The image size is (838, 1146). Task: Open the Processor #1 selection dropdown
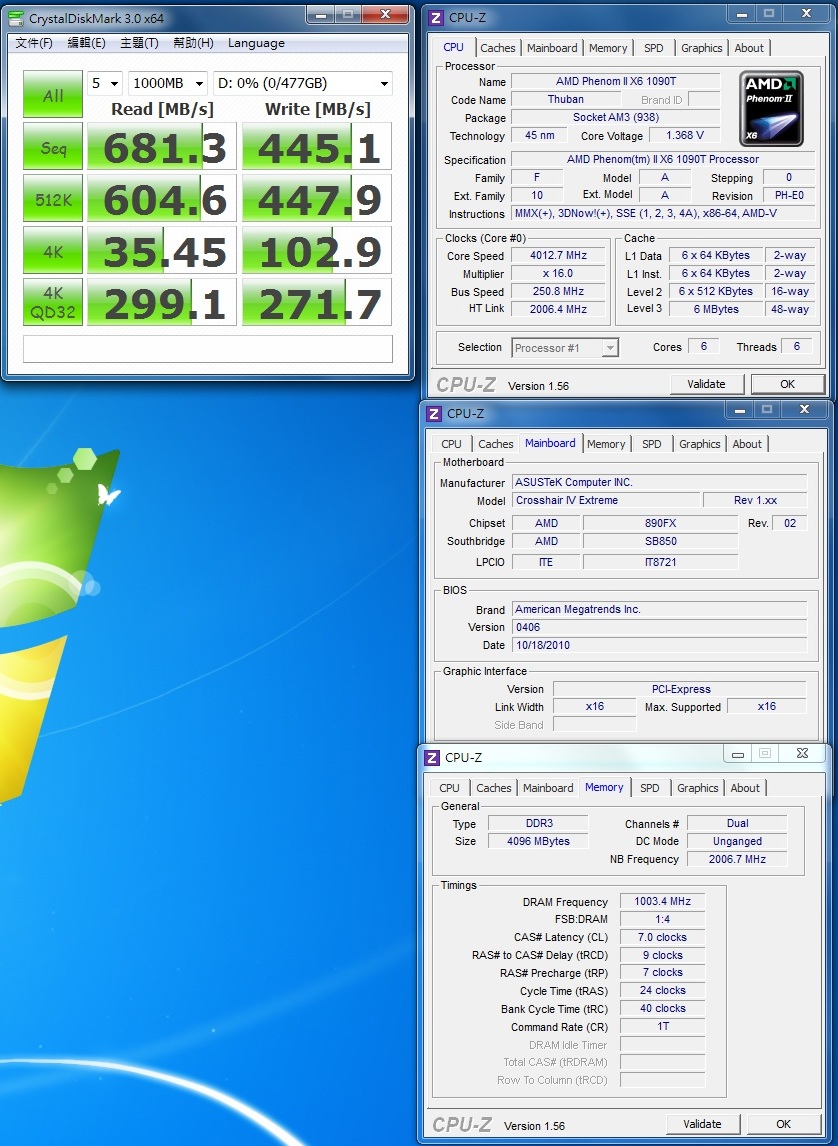pyautogui.click(x=565, y=348)
